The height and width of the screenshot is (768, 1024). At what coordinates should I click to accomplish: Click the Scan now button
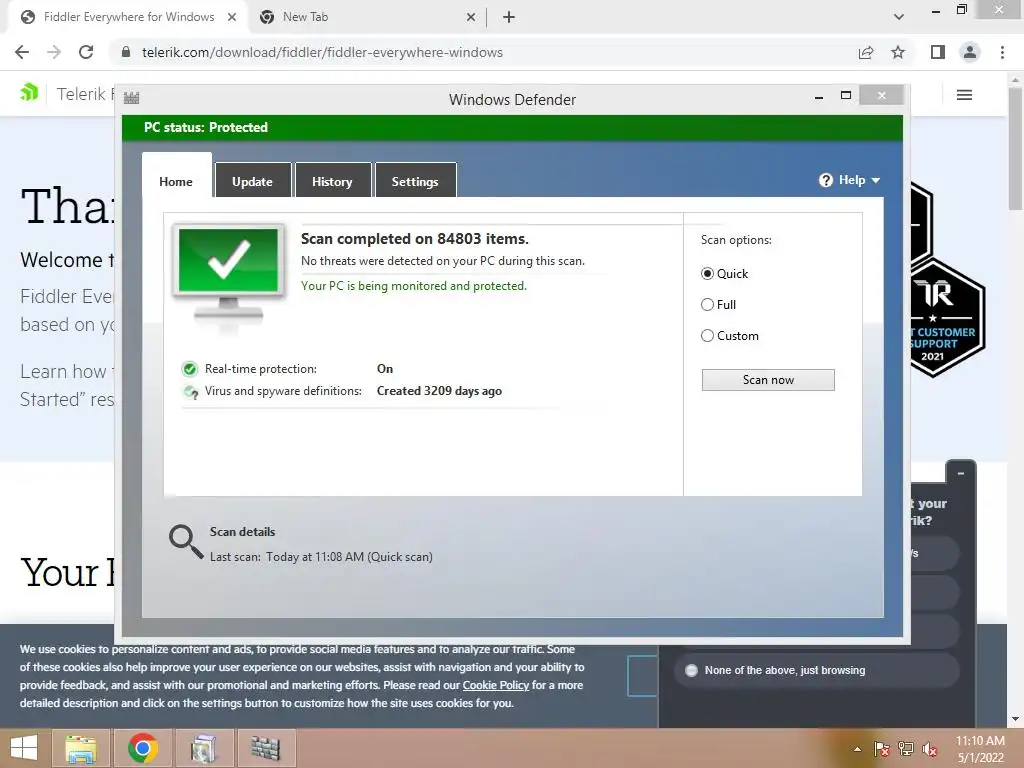tap(768, 380)
